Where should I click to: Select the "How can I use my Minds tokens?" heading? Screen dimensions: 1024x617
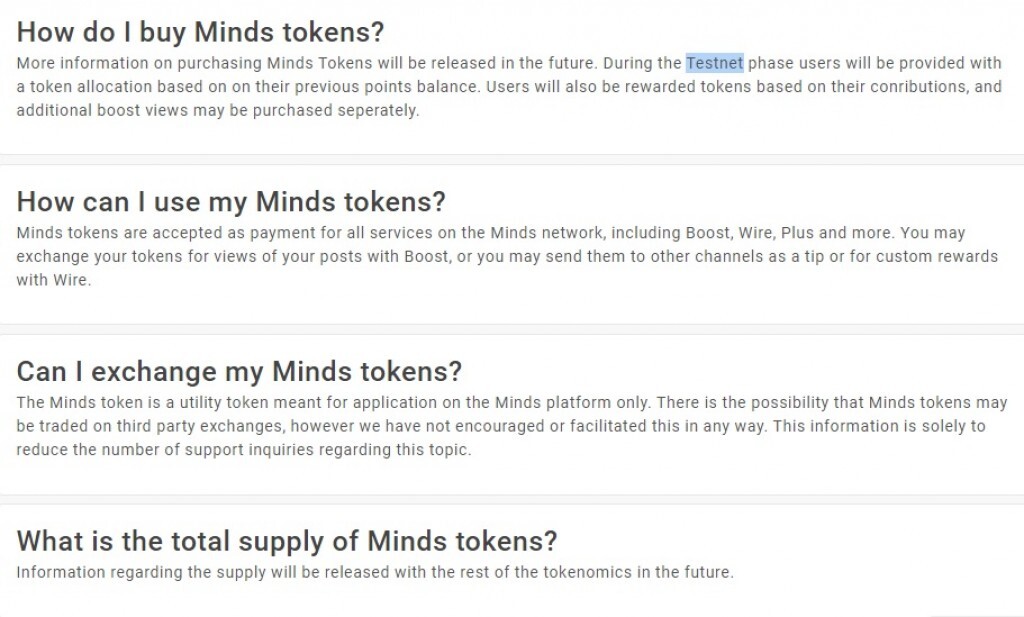click(231, 202)
